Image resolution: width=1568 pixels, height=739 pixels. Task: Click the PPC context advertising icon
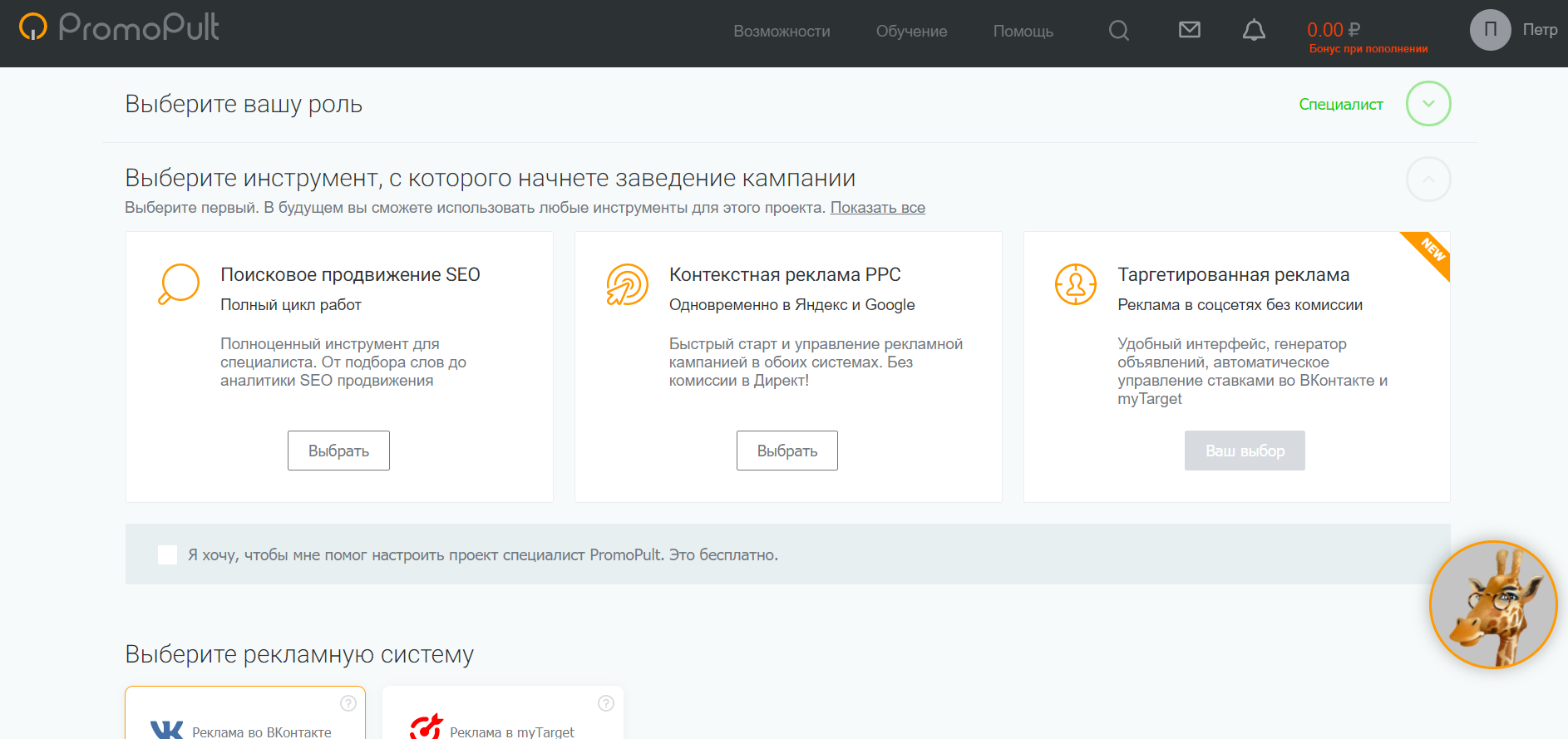[x=627, y=284]
